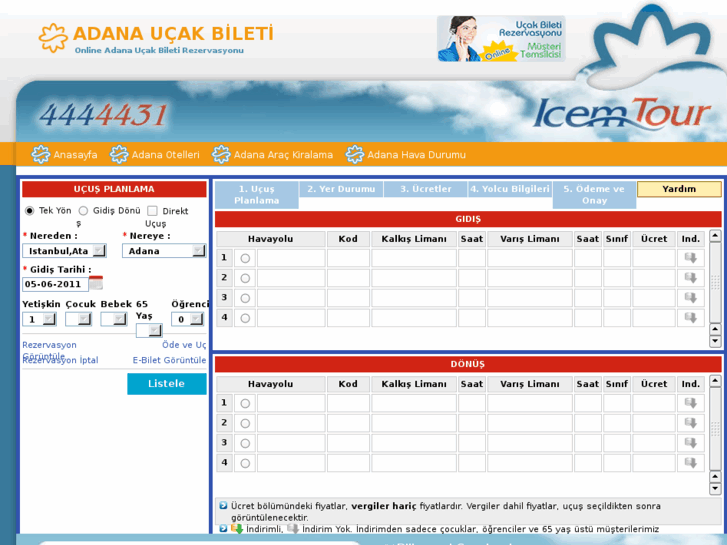Open the Online Müşteri Temsilcisi banner
The width and height of the screenshot is (727, 545).
click(501, 39)
